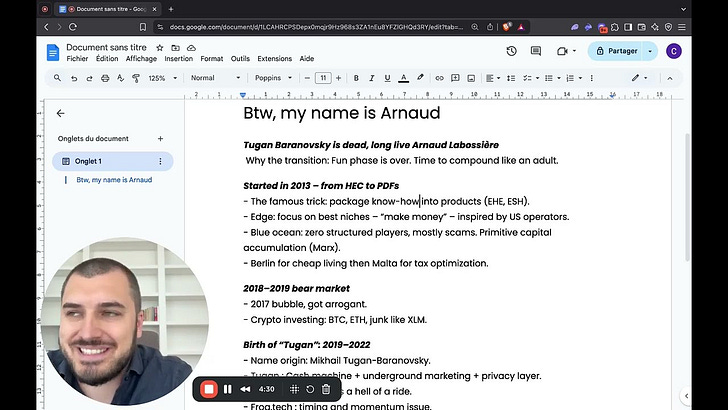The image size is (728, 410).
Task: Open the Poppins font dropdown
Action: coord(272,78)
